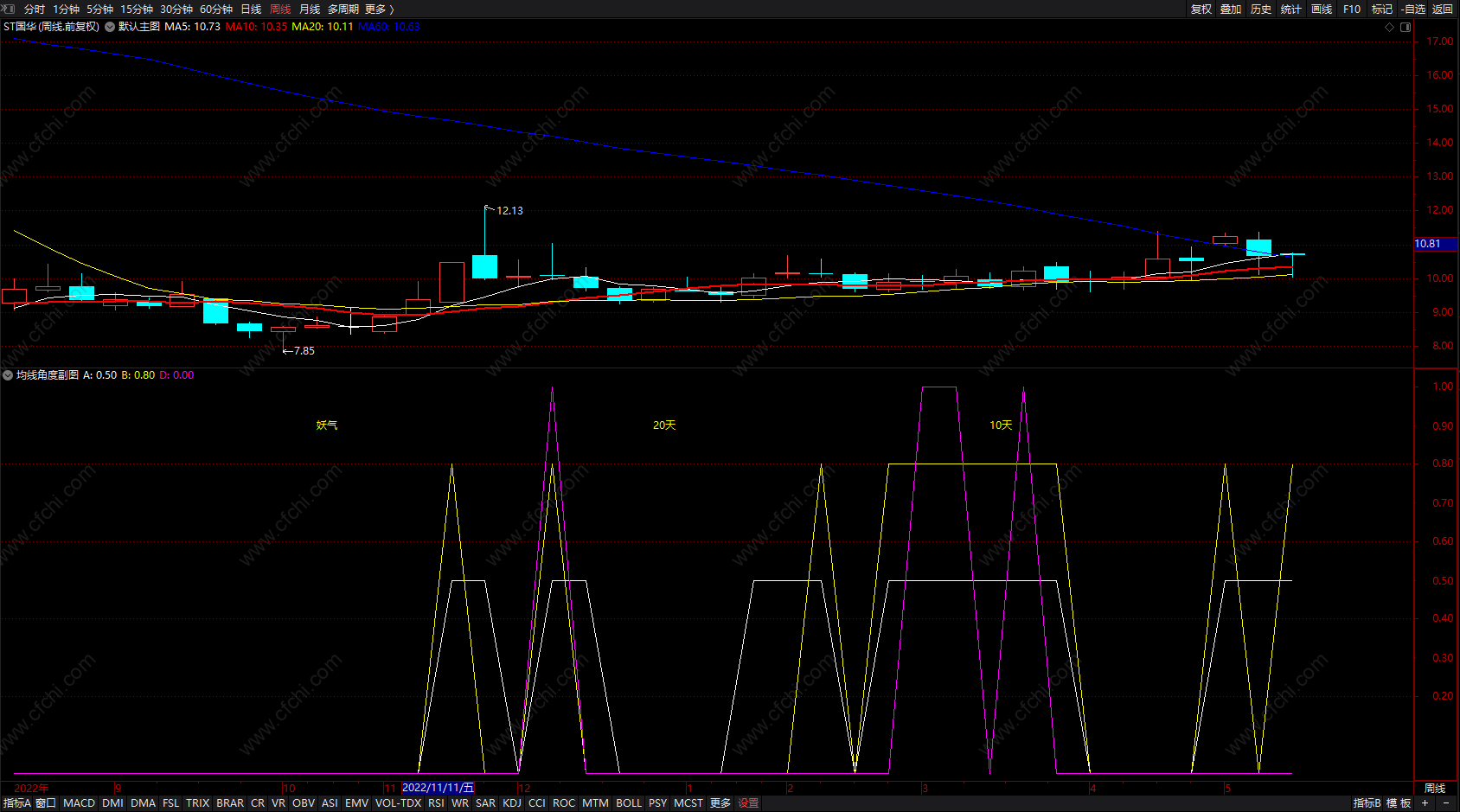Switch sub-chart to BRAR indicator
The width and height of the screenshot is (1460, 812).
[230, 803]
